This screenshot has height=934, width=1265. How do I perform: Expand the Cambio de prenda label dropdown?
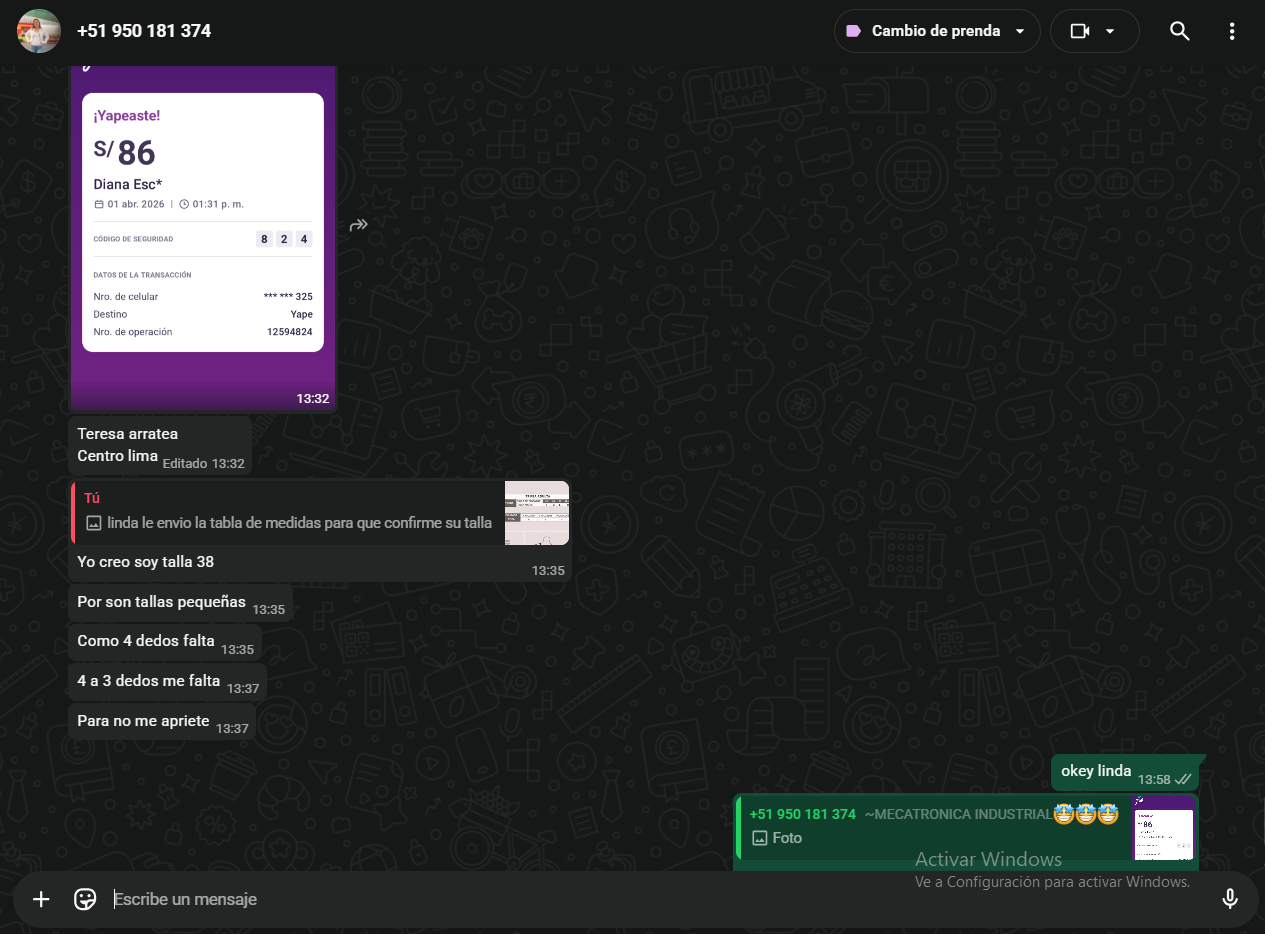point(1020,31)
